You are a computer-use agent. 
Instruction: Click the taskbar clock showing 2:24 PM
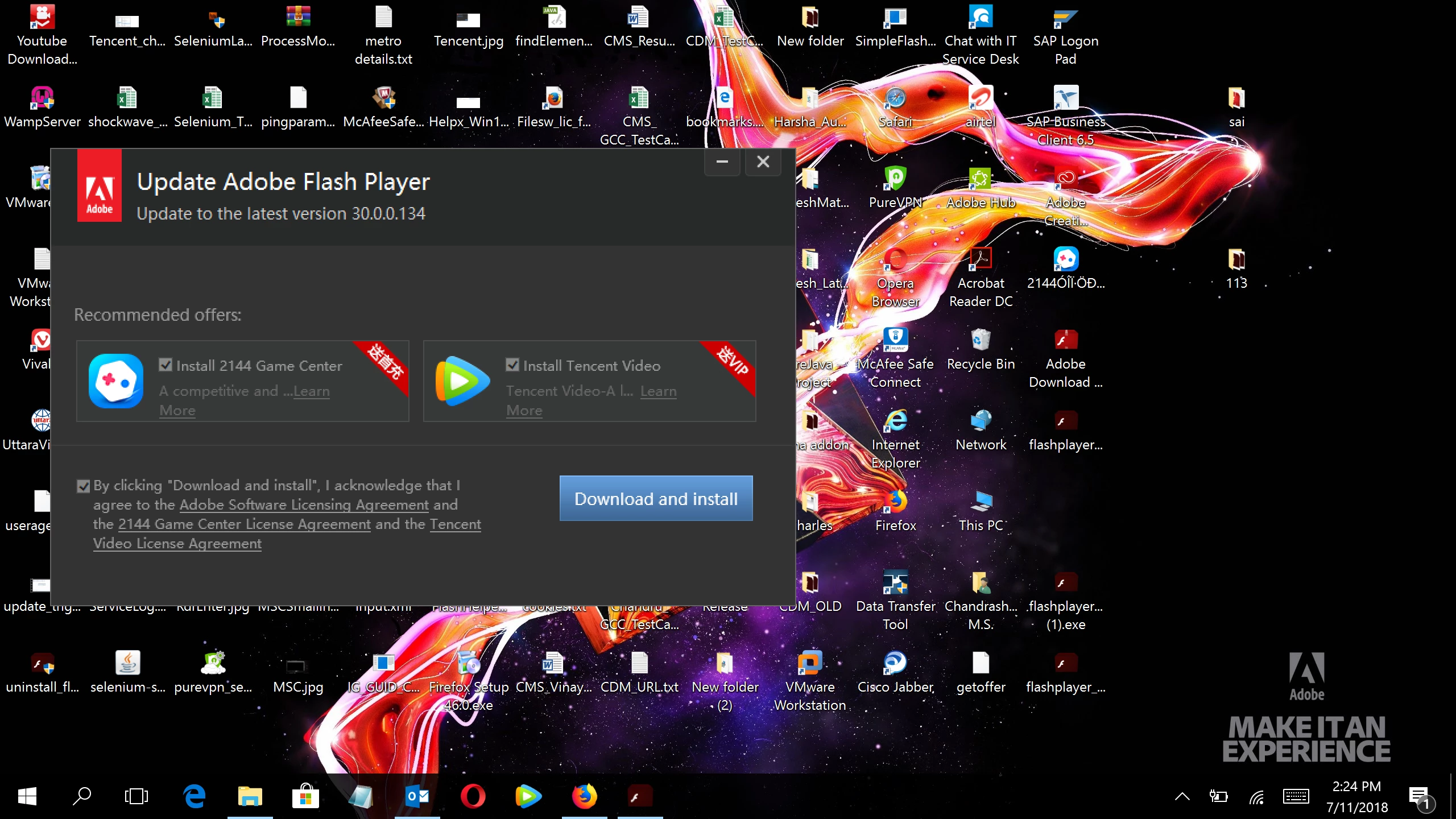1356,796
